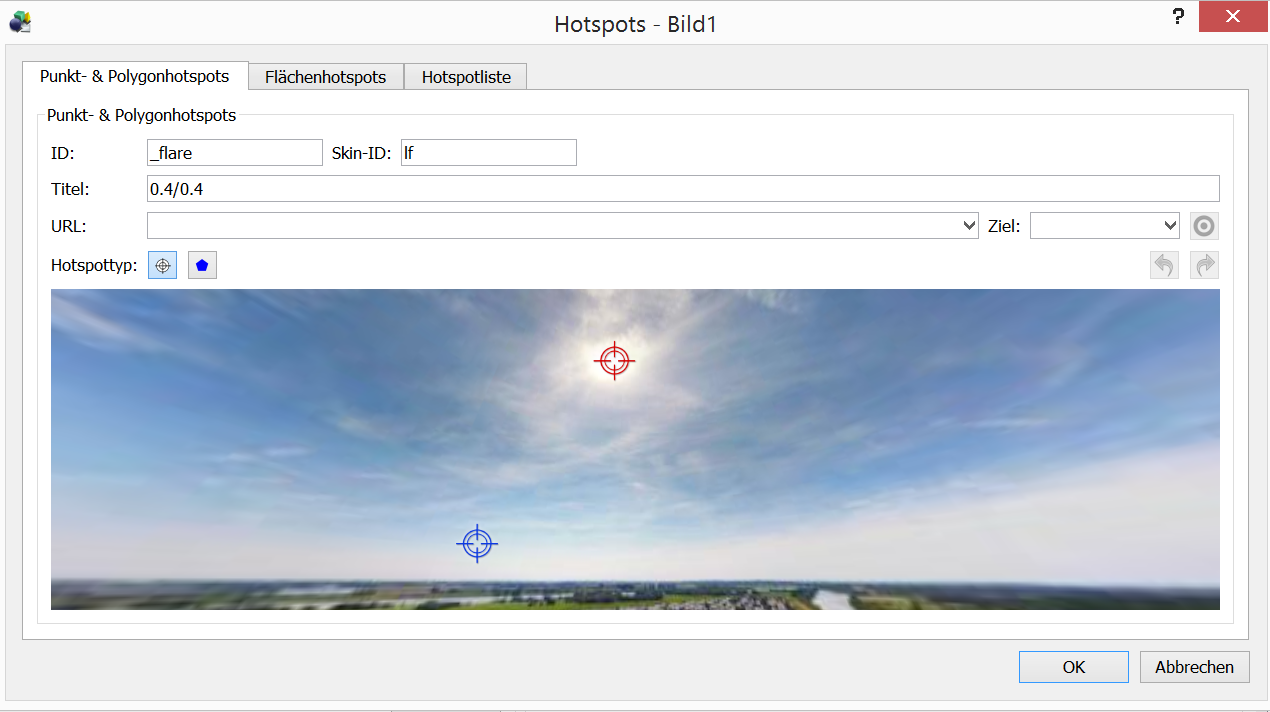This screenshot has height=712, width=1270.
Task: Click the Titel field showing 0.4/0.4
Action: 682,189
